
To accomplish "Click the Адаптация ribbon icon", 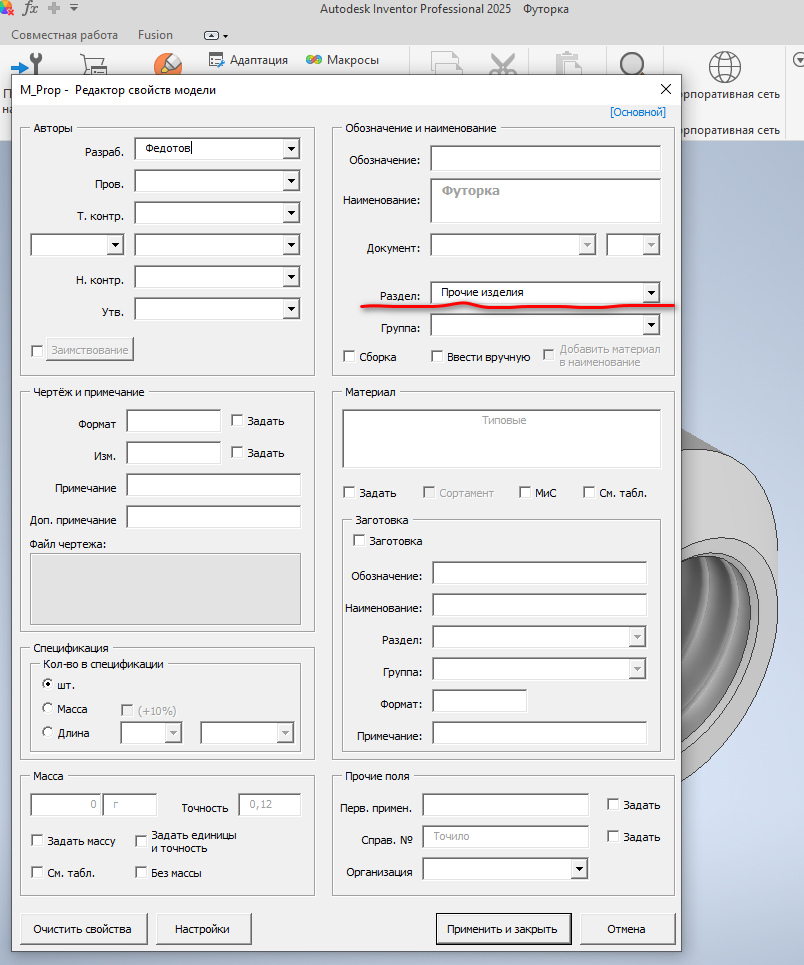I will (216, 60).
